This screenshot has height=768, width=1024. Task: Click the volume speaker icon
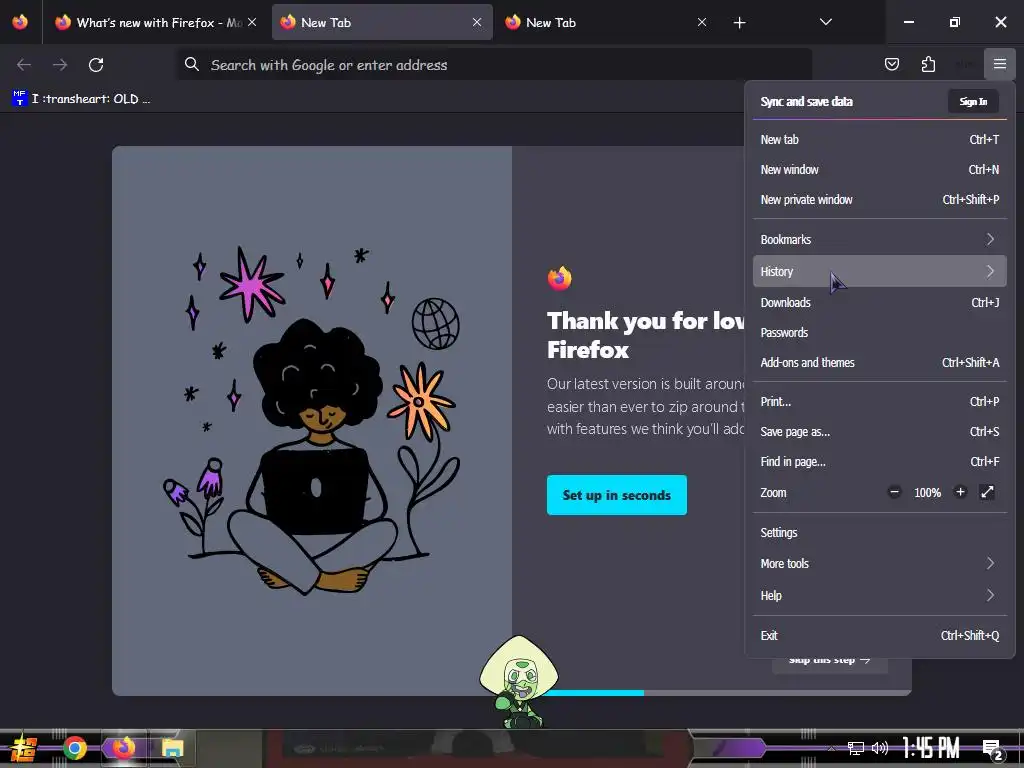coord(880,748)
